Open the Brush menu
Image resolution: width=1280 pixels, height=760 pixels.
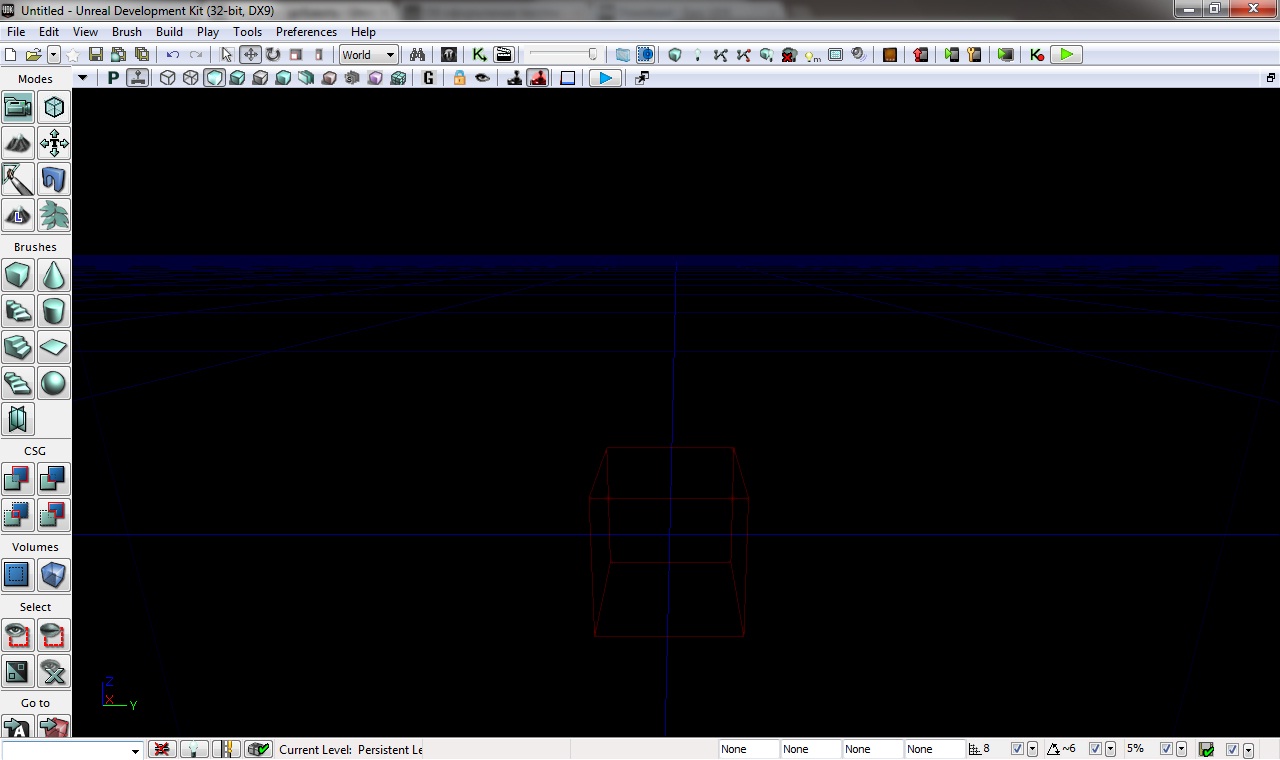click(x=127, y=32)
